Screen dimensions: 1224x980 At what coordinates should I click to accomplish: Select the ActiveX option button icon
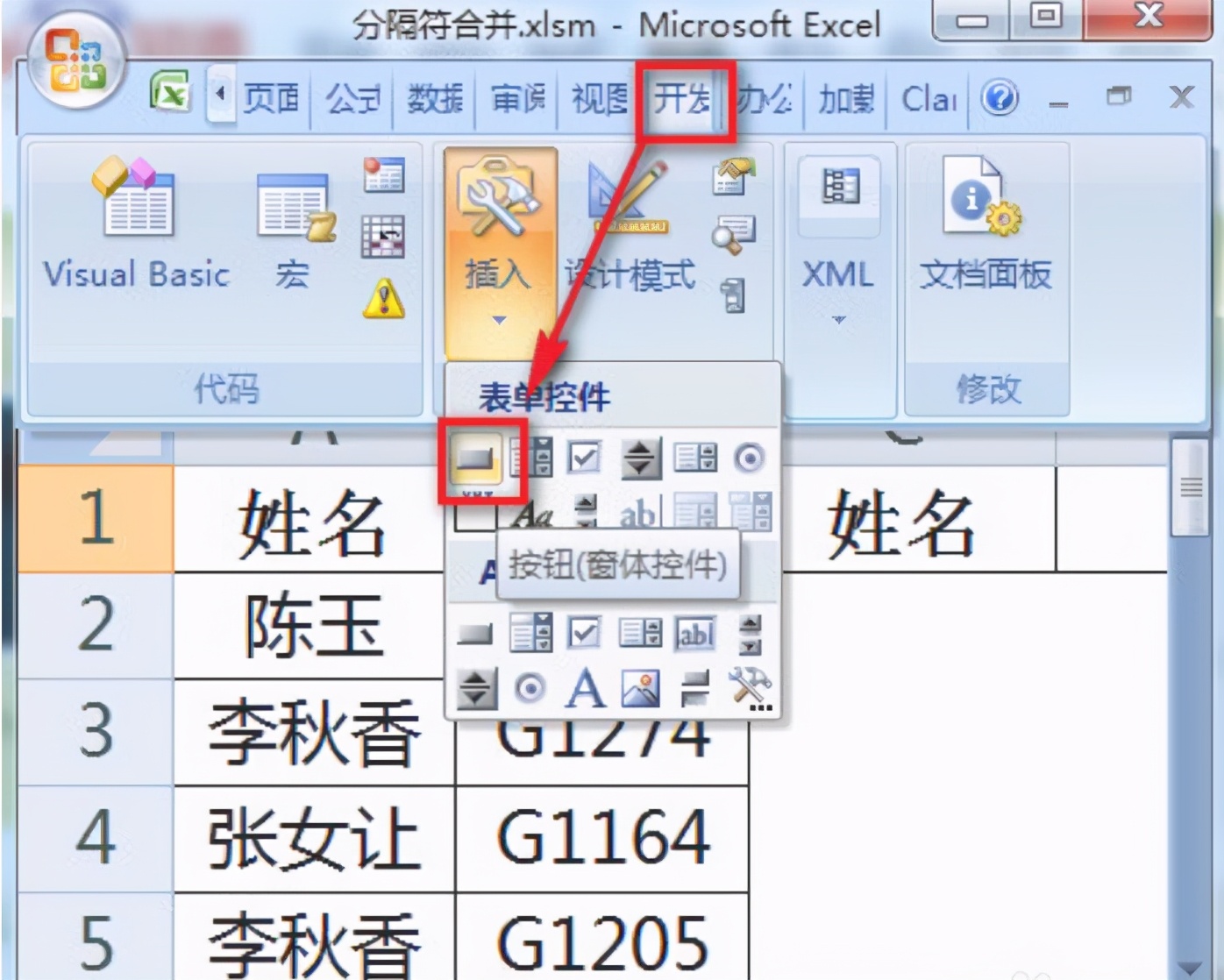(x=530, y=688)
